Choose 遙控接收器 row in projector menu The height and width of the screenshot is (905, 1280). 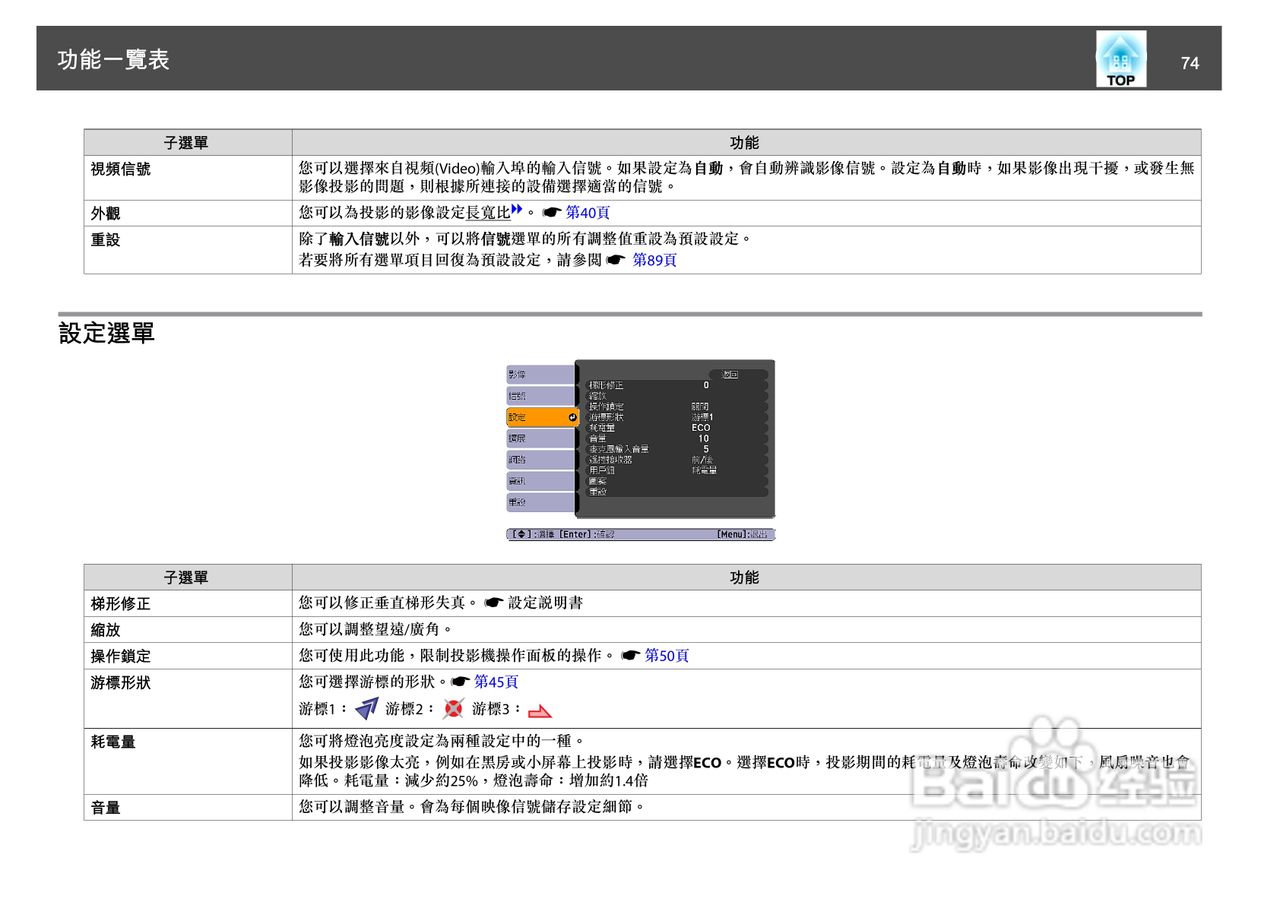676,460
